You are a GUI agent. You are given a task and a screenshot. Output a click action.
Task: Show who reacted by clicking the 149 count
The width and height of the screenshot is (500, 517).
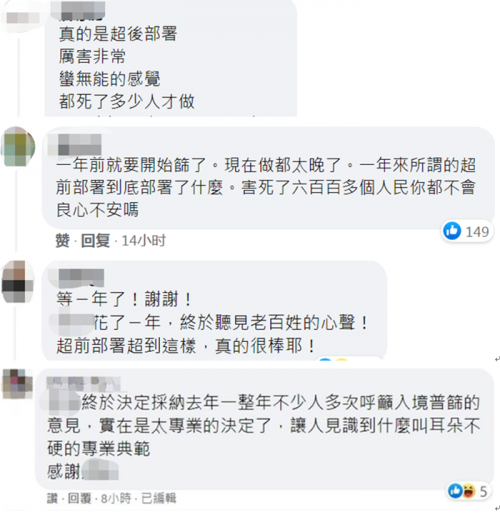tap(477, 232)
